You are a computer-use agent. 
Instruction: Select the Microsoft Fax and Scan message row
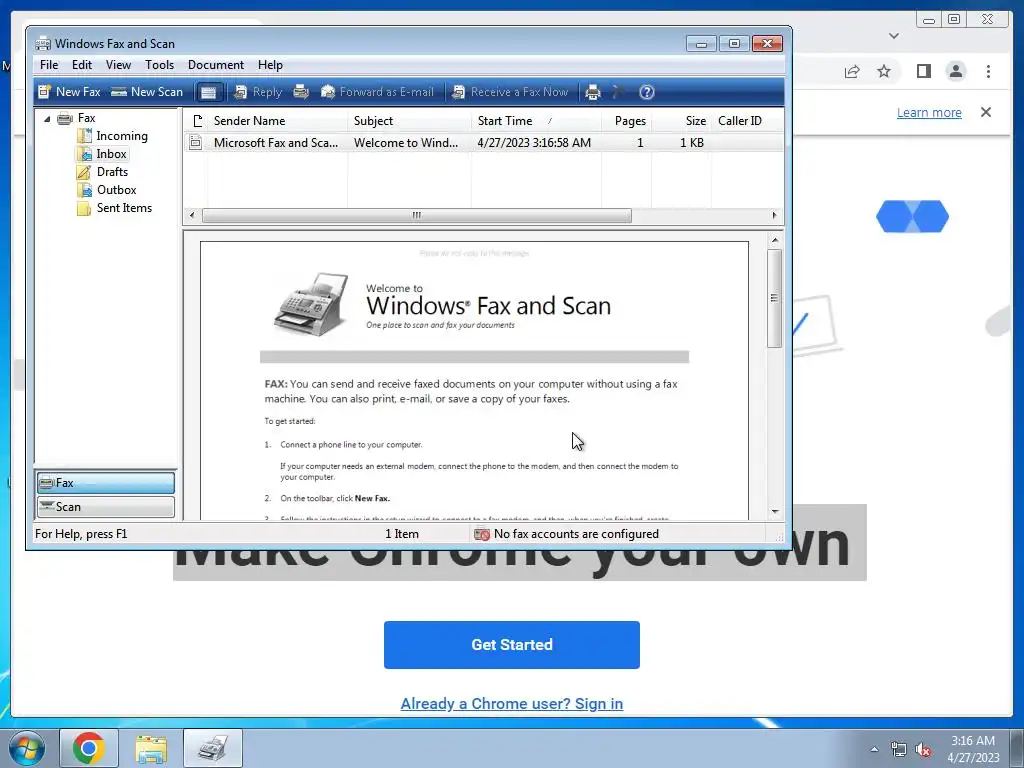click(483, 142)
